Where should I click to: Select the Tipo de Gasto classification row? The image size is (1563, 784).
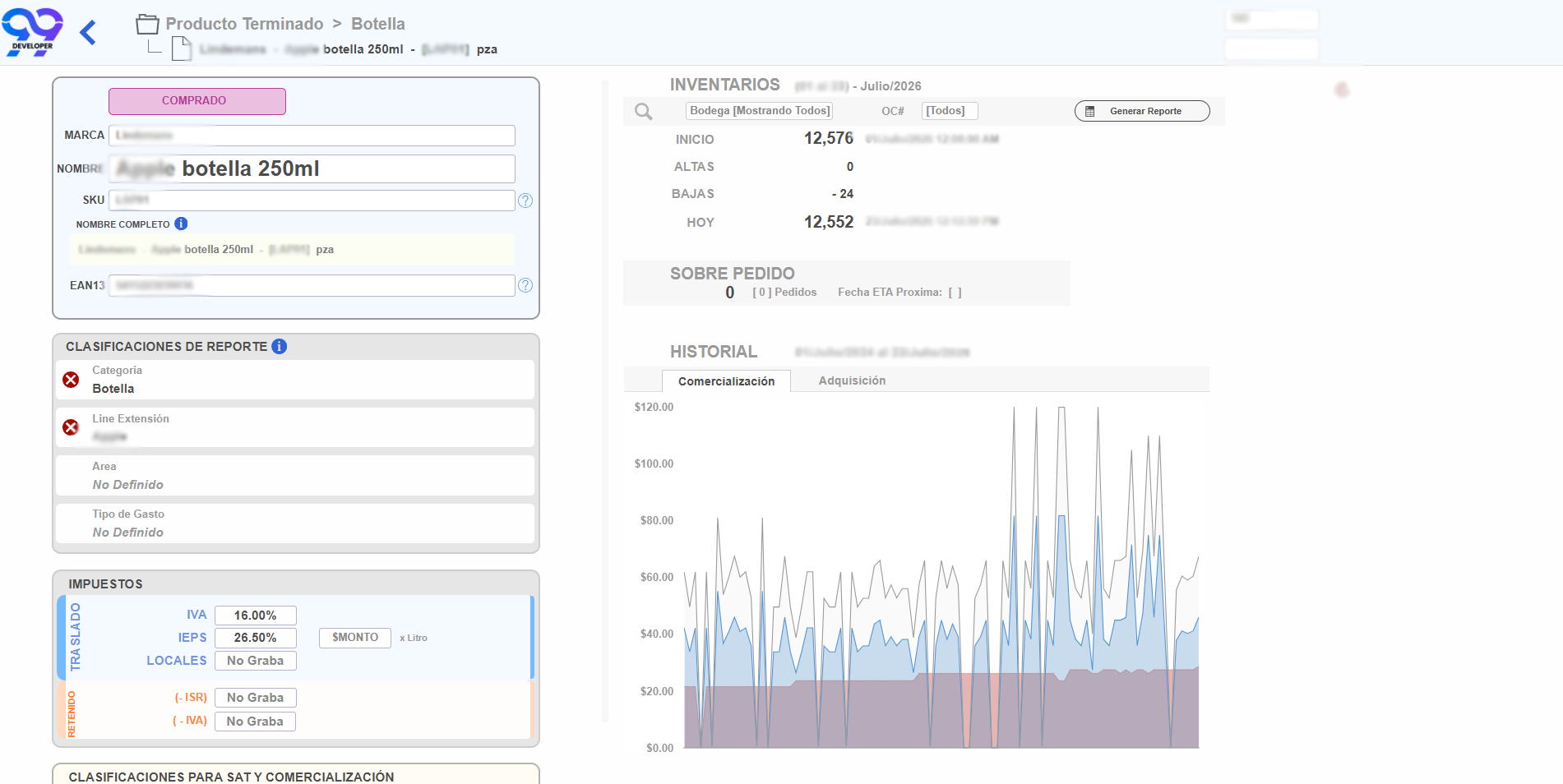tap(295, 523)
